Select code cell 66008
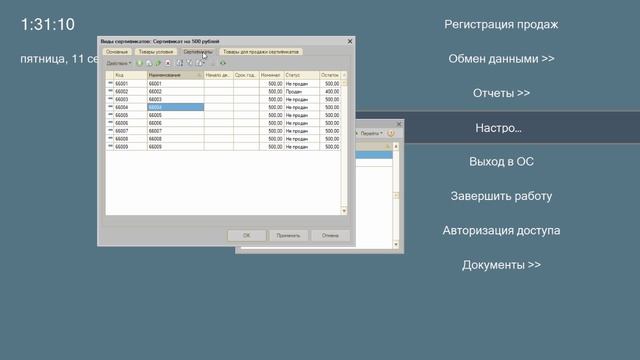This screenshot has height=360, width=640. tap(130, 139)
